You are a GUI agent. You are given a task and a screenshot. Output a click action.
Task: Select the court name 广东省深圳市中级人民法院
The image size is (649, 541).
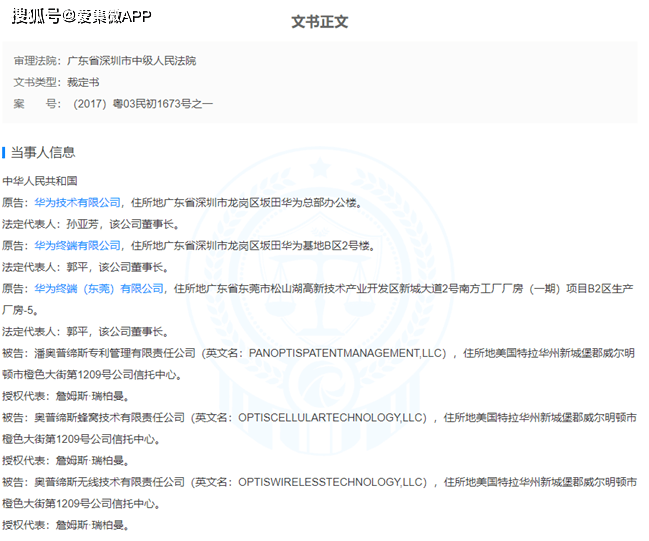[x=132, y=61]
